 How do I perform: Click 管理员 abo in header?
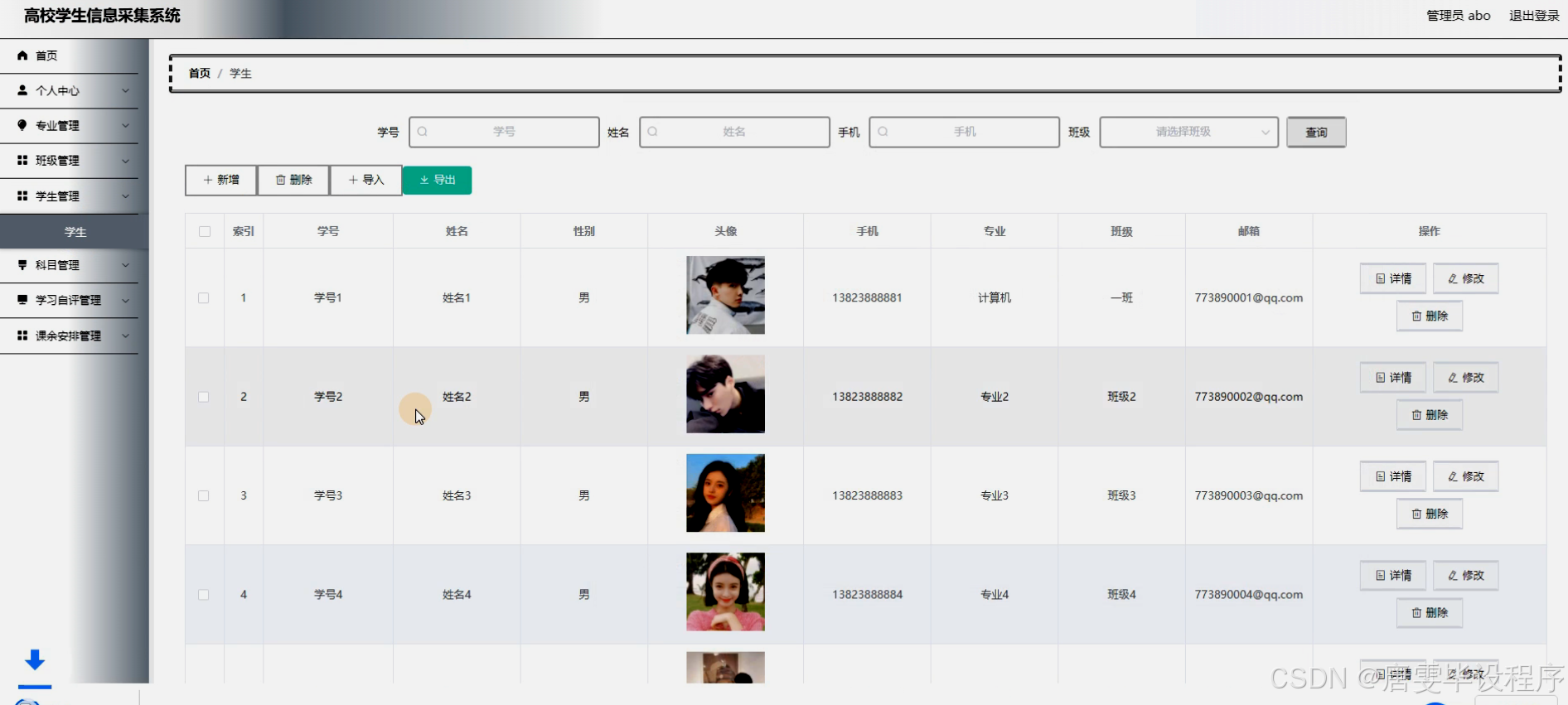click(x=1458, y=16)
